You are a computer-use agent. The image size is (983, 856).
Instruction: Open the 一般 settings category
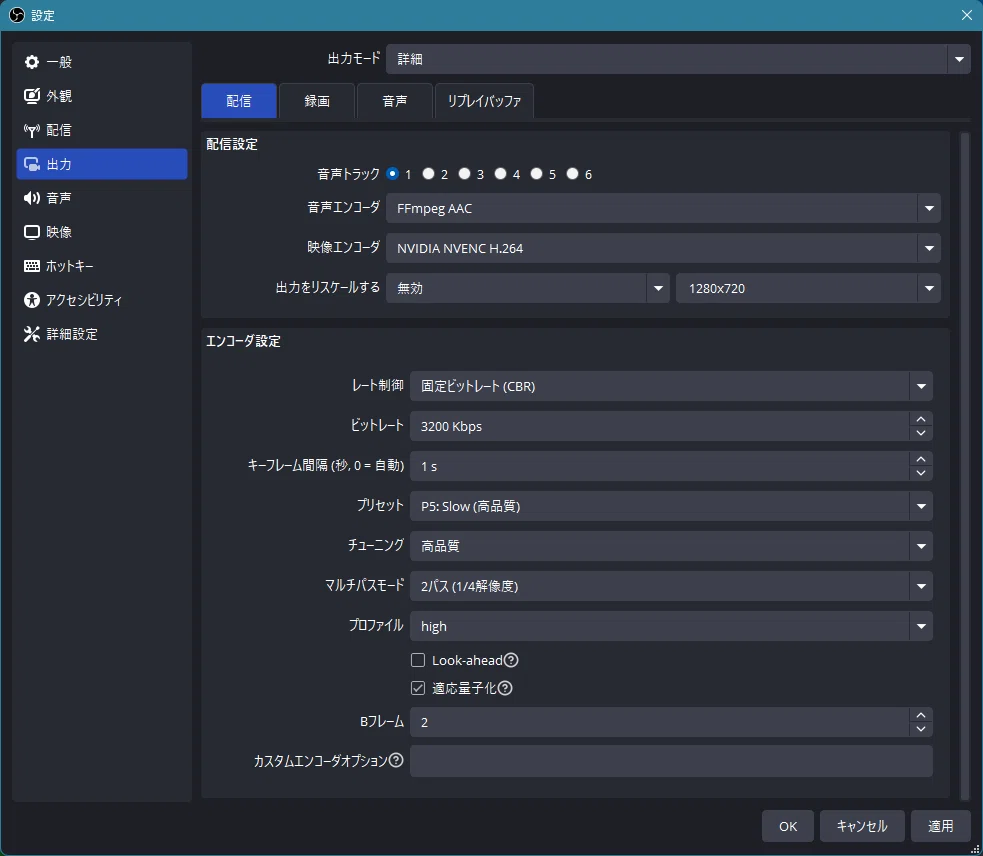pos(102,62)
